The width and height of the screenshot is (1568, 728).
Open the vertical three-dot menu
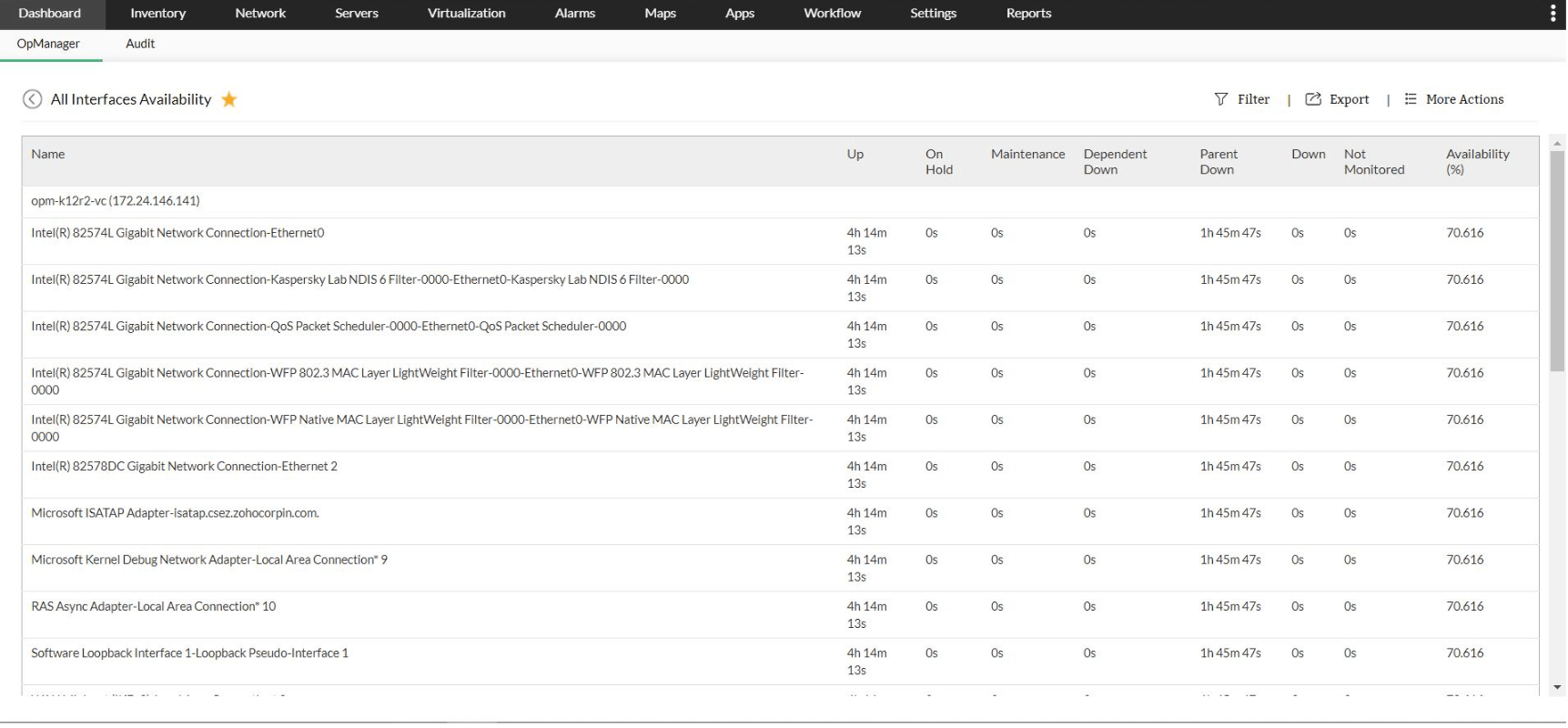click(x=1553, y=14)
